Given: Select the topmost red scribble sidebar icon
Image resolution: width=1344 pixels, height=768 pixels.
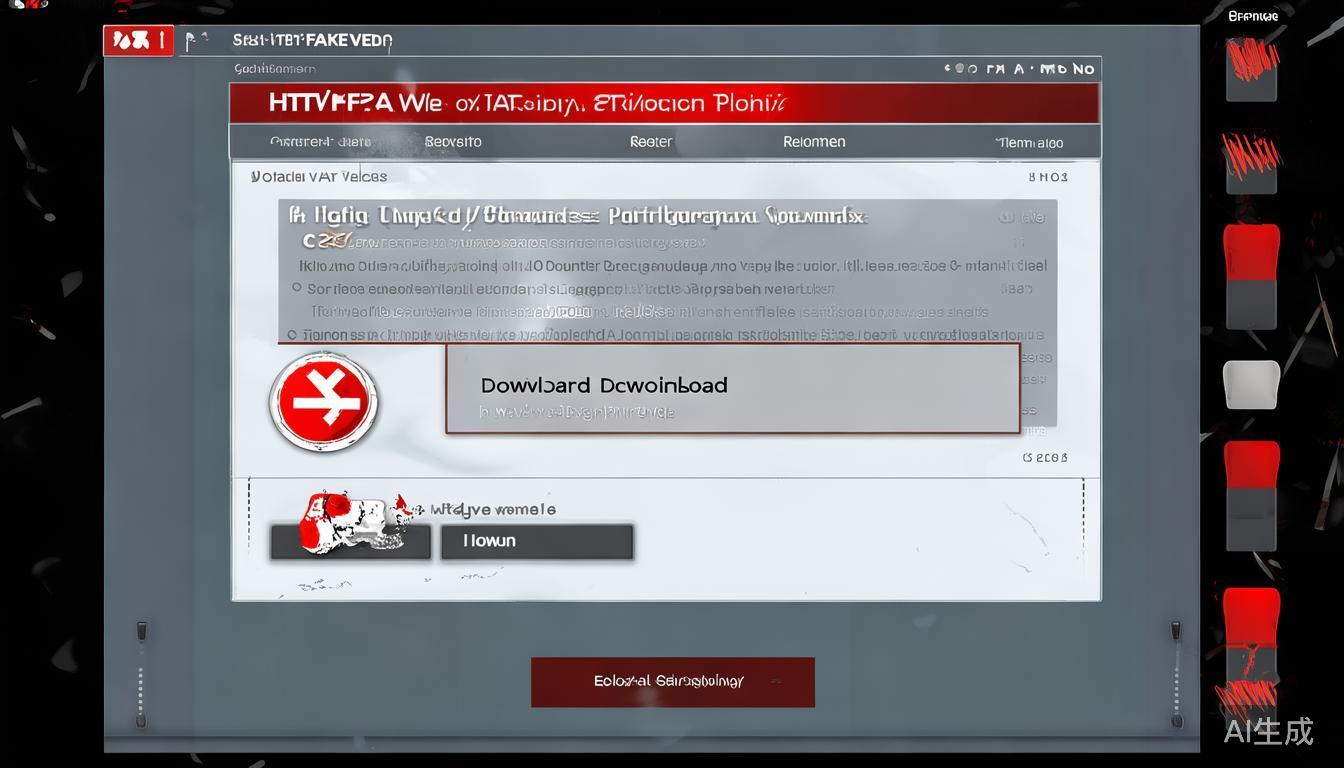Looking at the screenshot, I should point(1251,68).
